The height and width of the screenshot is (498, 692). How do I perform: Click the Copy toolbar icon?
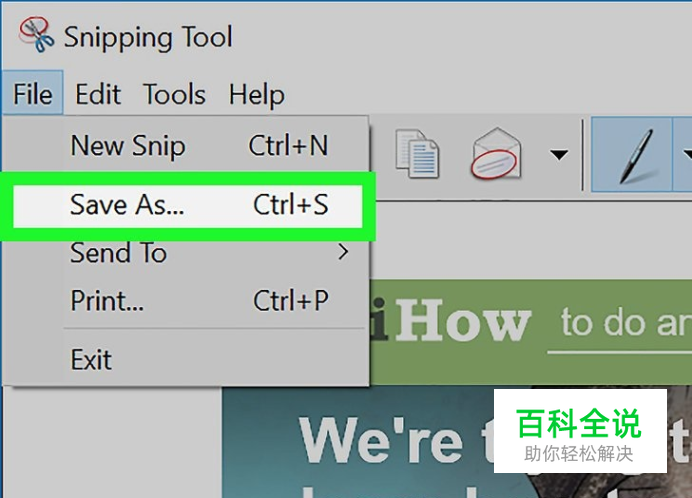[417, 154]
